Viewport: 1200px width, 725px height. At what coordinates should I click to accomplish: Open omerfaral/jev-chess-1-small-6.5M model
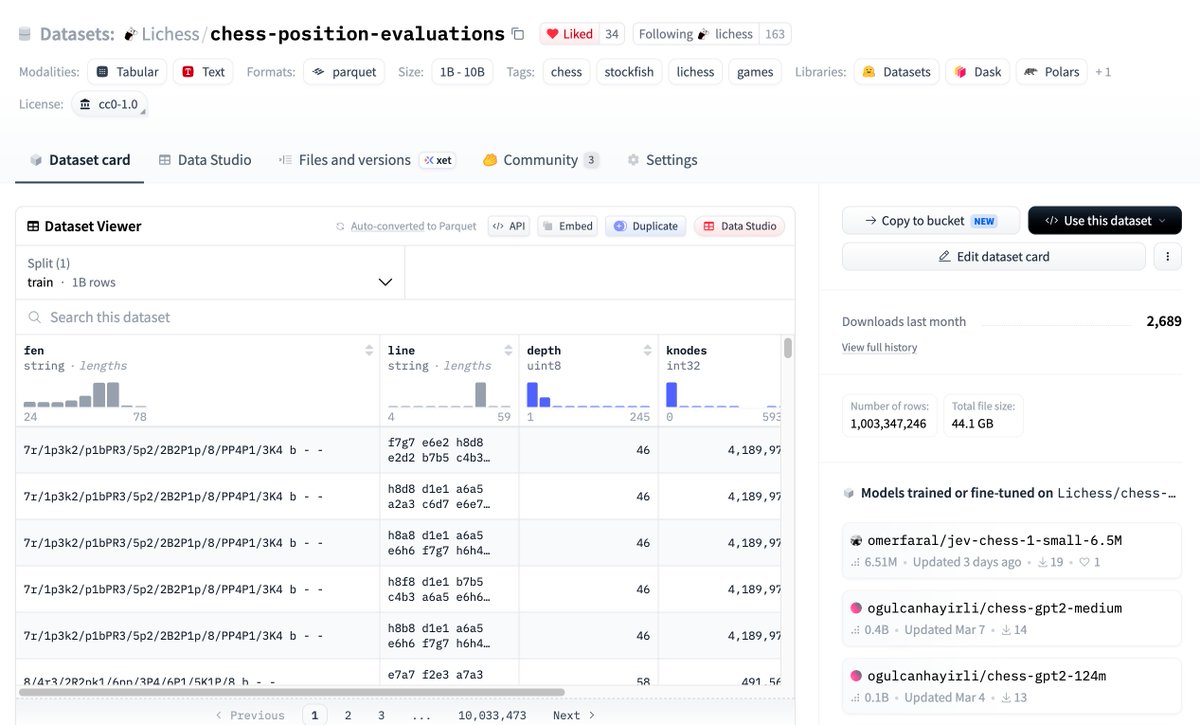click(x=1012, y=551)
